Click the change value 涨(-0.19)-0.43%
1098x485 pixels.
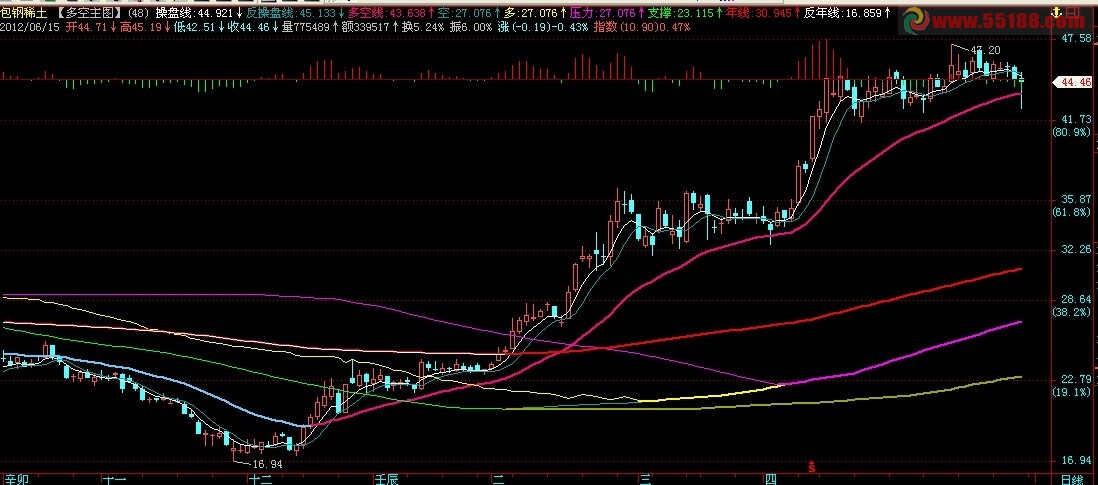point(543,27)
